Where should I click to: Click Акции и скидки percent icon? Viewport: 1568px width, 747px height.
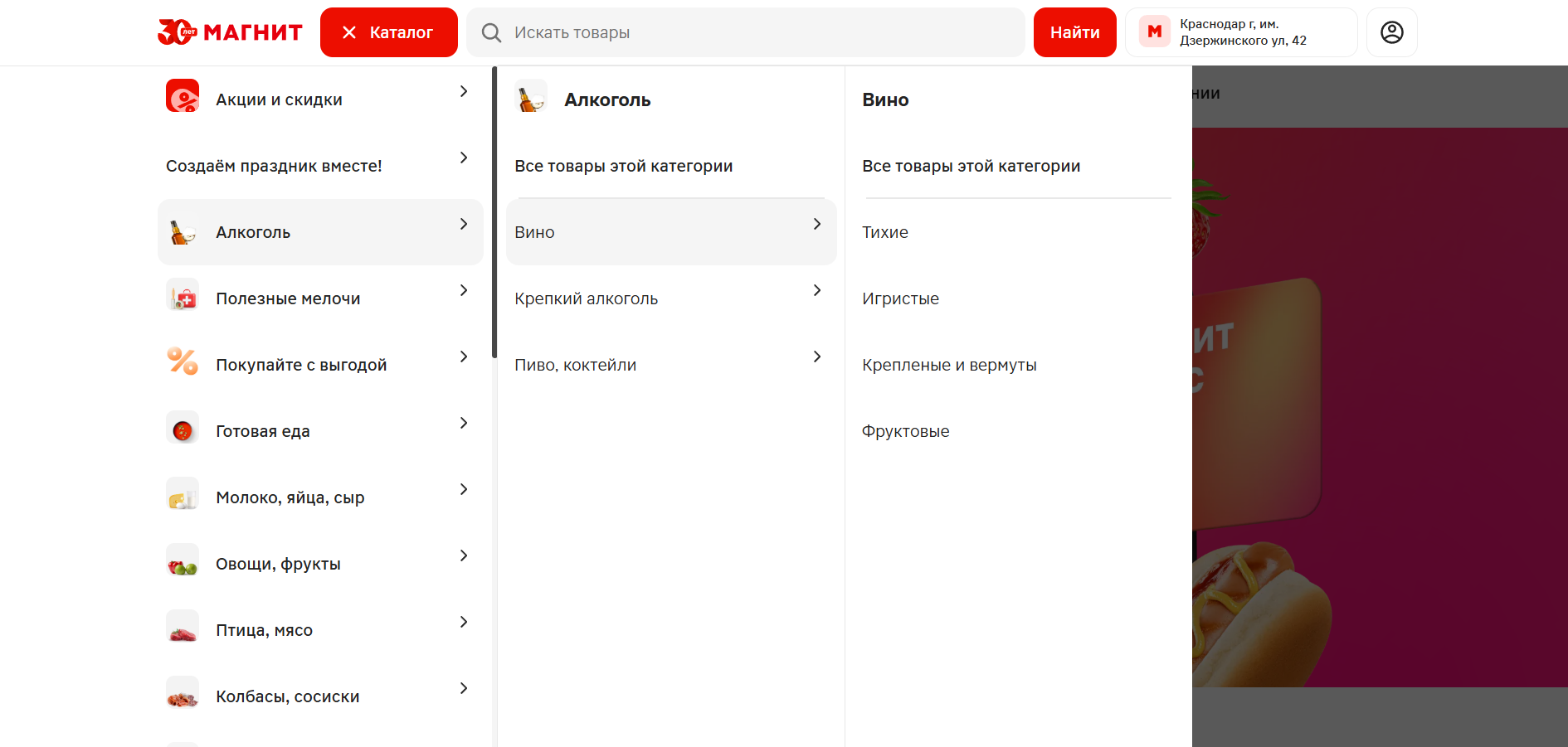[x=183, y=96]
